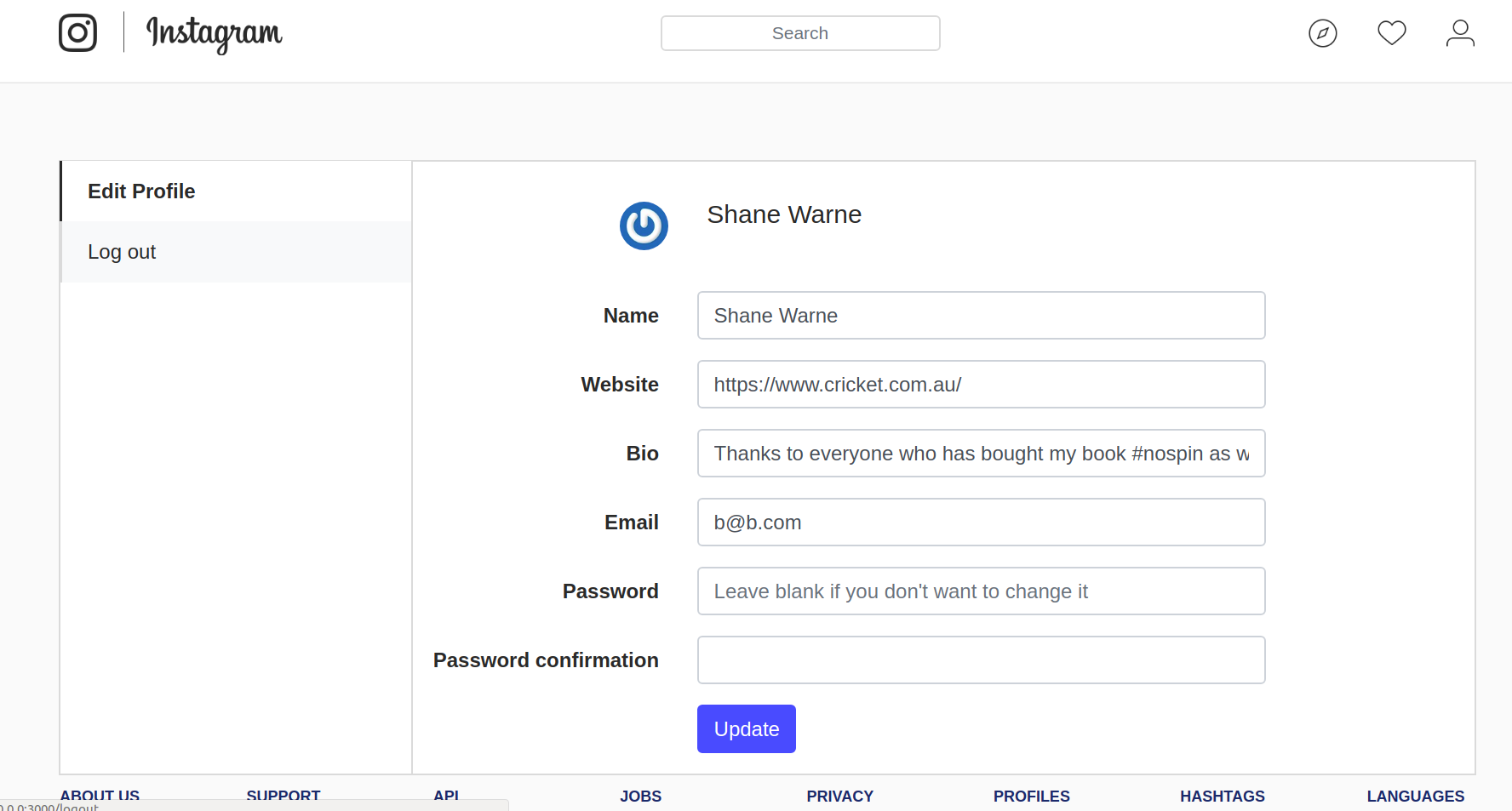Click the Name label
This screenshot has width=1512, height=811.
point(631,316)
